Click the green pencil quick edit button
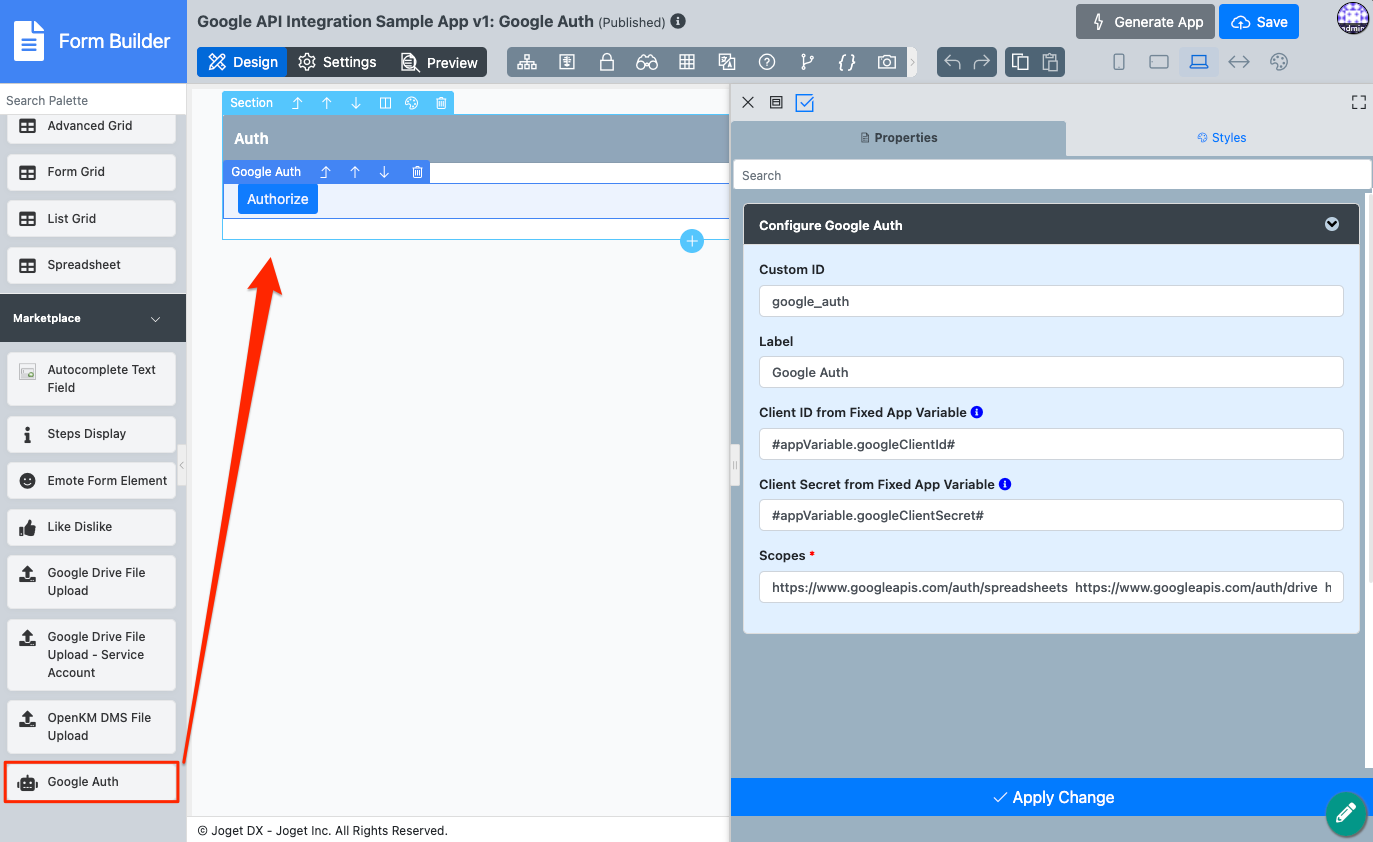The height and width of the screenshot is (842, 1373). click(x=1346, y=813)
